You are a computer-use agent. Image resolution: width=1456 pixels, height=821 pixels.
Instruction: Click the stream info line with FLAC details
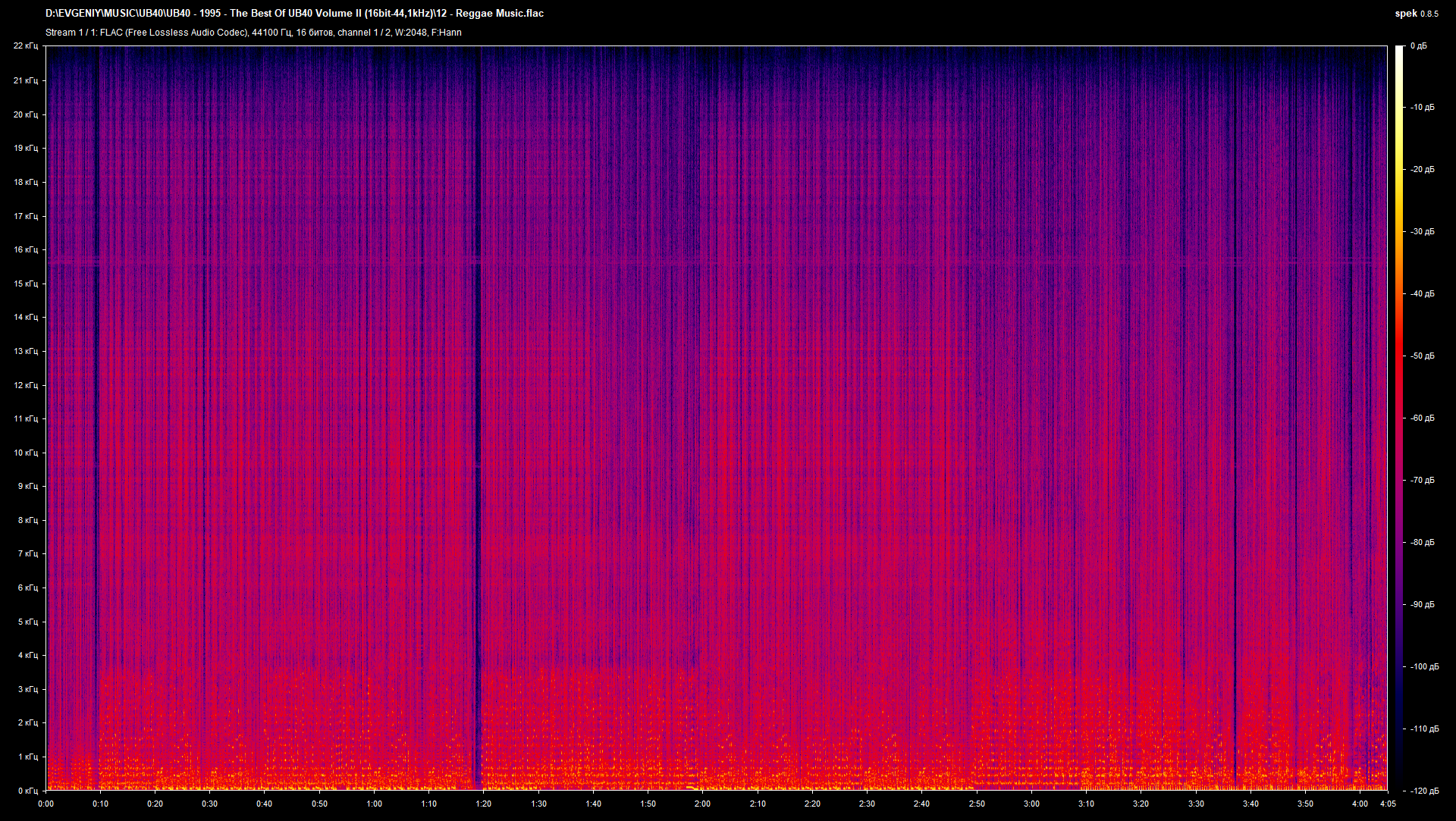(253, 33)
